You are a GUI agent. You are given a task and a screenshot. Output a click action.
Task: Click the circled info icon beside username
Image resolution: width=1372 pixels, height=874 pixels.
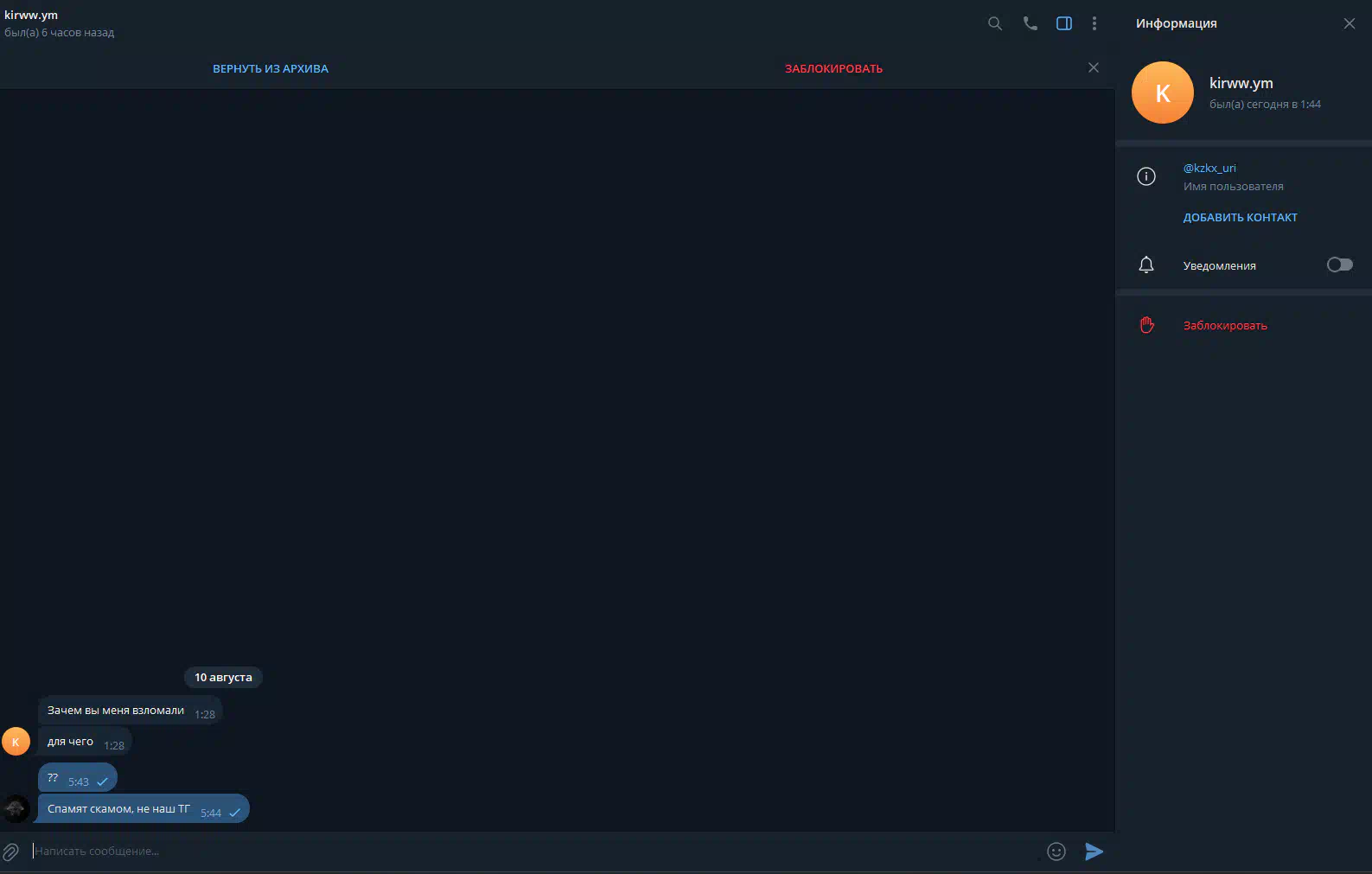click(1146, 176)
